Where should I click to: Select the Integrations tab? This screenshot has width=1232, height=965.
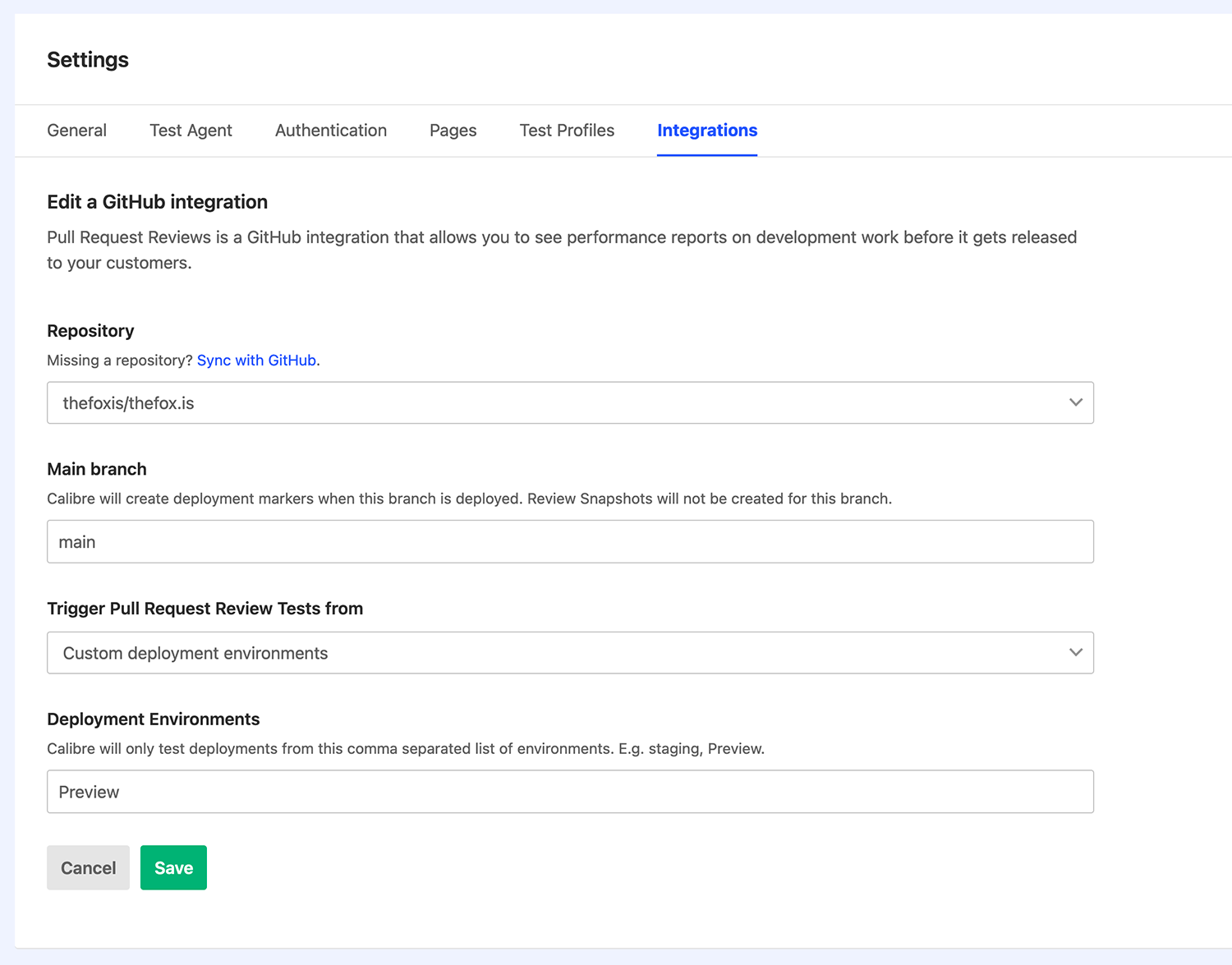click(x=706, y=131)
